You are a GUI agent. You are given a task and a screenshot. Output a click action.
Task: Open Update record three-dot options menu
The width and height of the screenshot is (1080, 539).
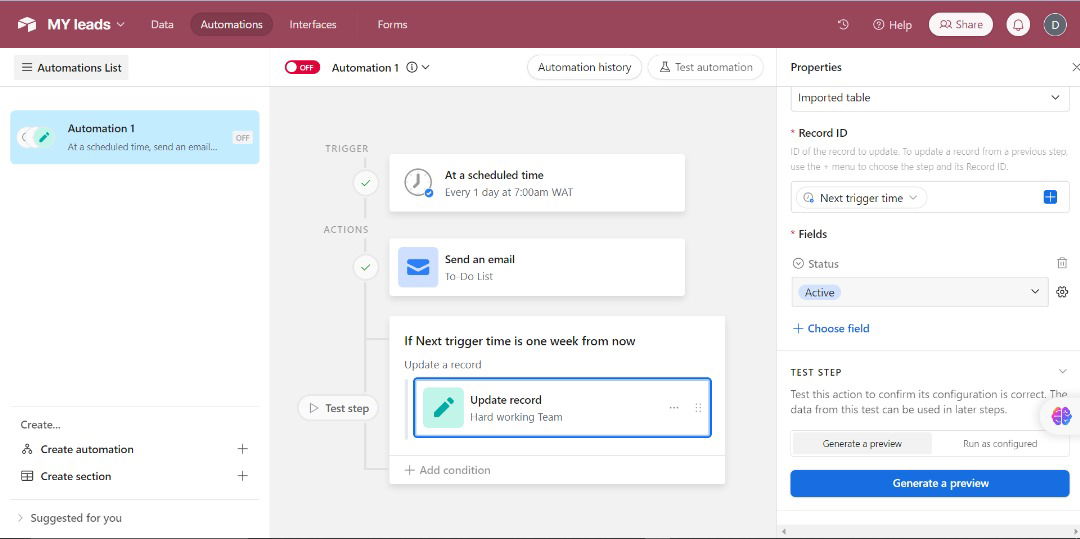point(674,408)
